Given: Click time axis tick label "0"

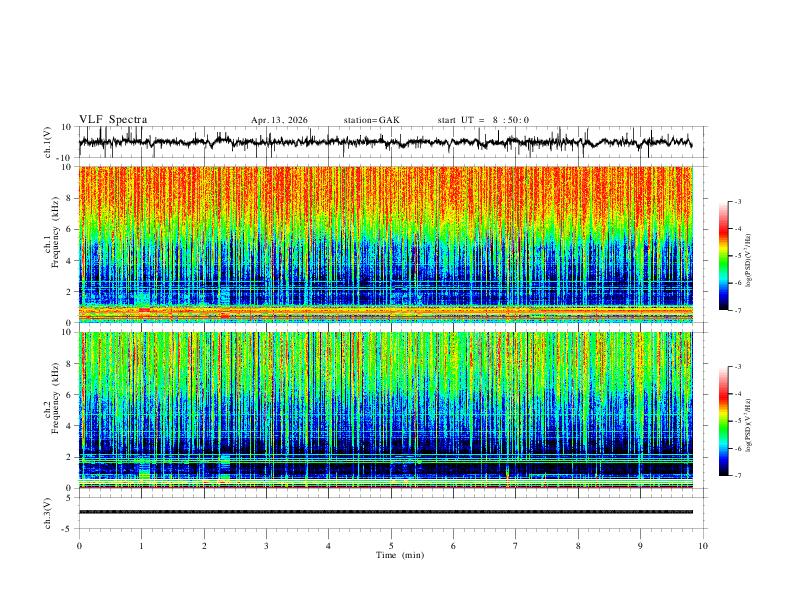Looking at the screenshot, I should pos(79,546).
